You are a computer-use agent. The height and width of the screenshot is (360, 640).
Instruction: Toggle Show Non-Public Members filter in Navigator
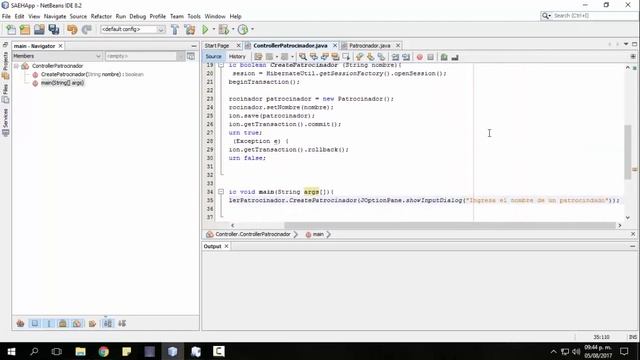[62, 323]
